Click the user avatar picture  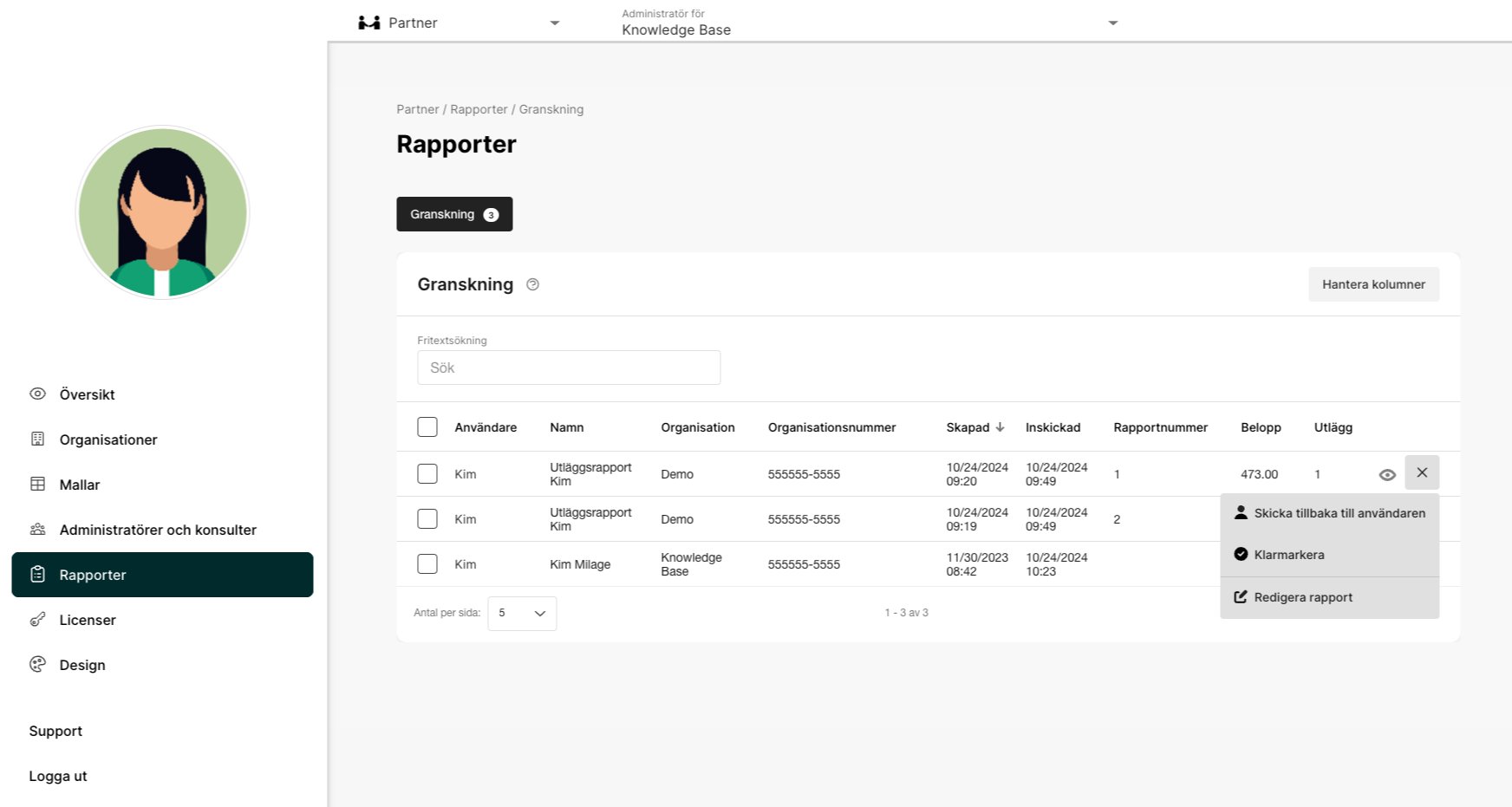point(163,212)
